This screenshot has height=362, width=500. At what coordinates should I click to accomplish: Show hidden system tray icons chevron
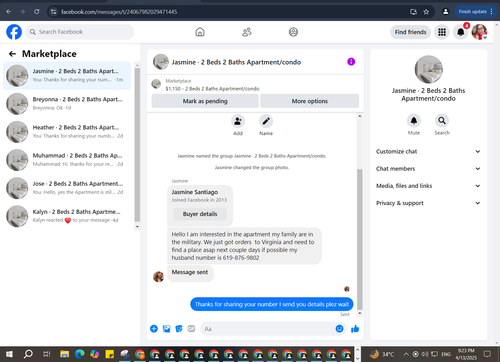pyautogui.click(x=406, y=354)
